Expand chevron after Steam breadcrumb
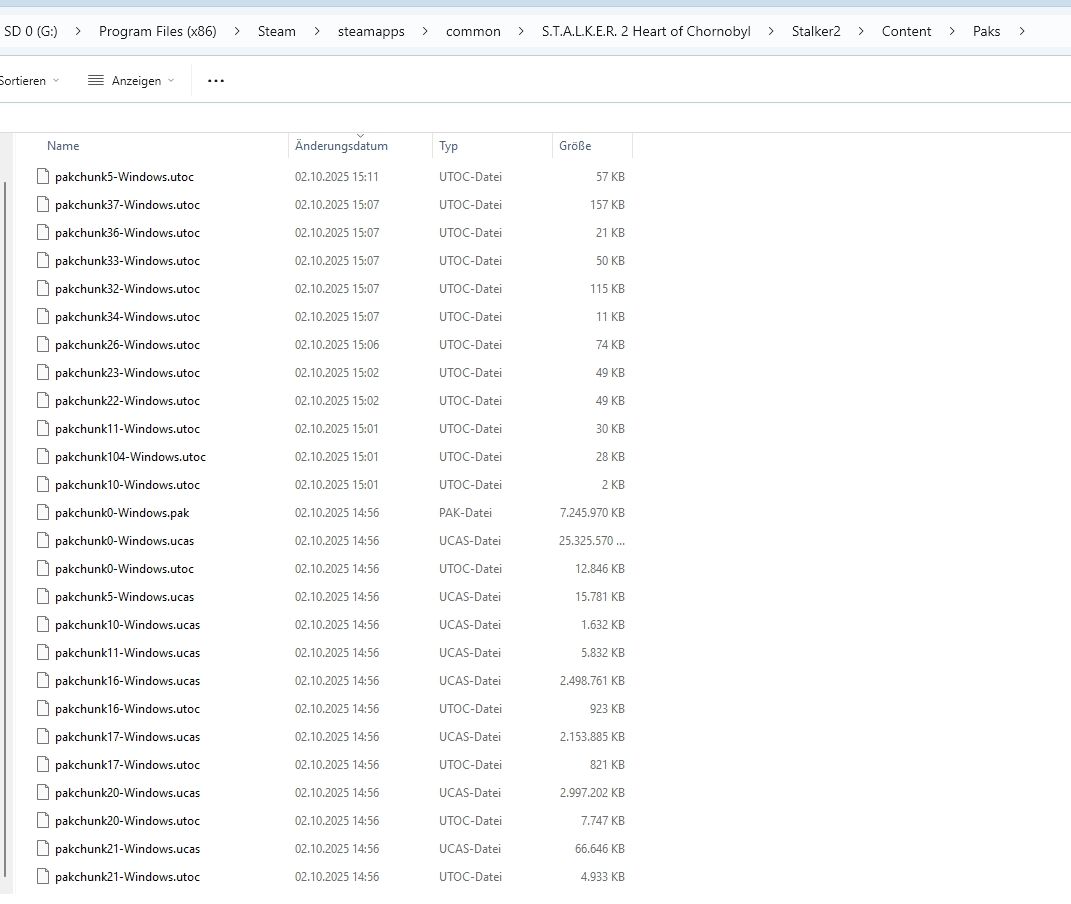The width and height of the screenshot is (1071, 904). point(316,31)
